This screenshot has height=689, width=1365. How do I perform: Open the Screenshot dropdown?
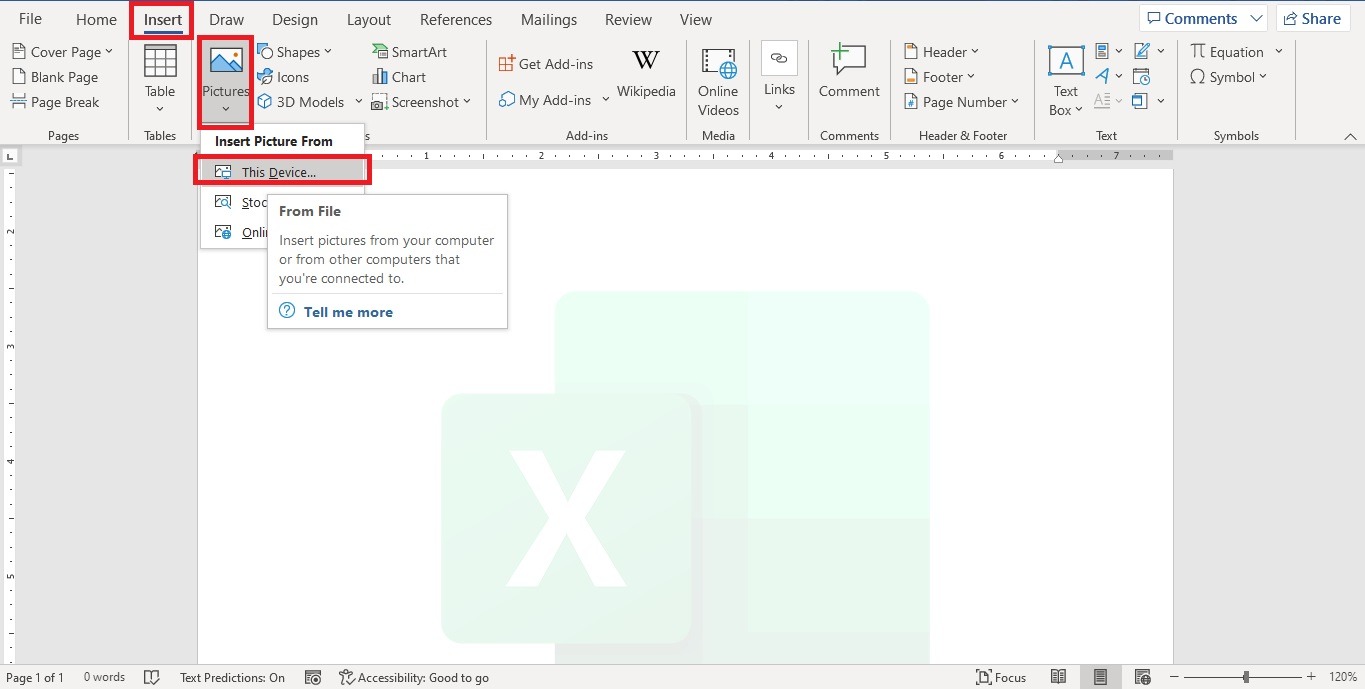(x=421, y=102)
